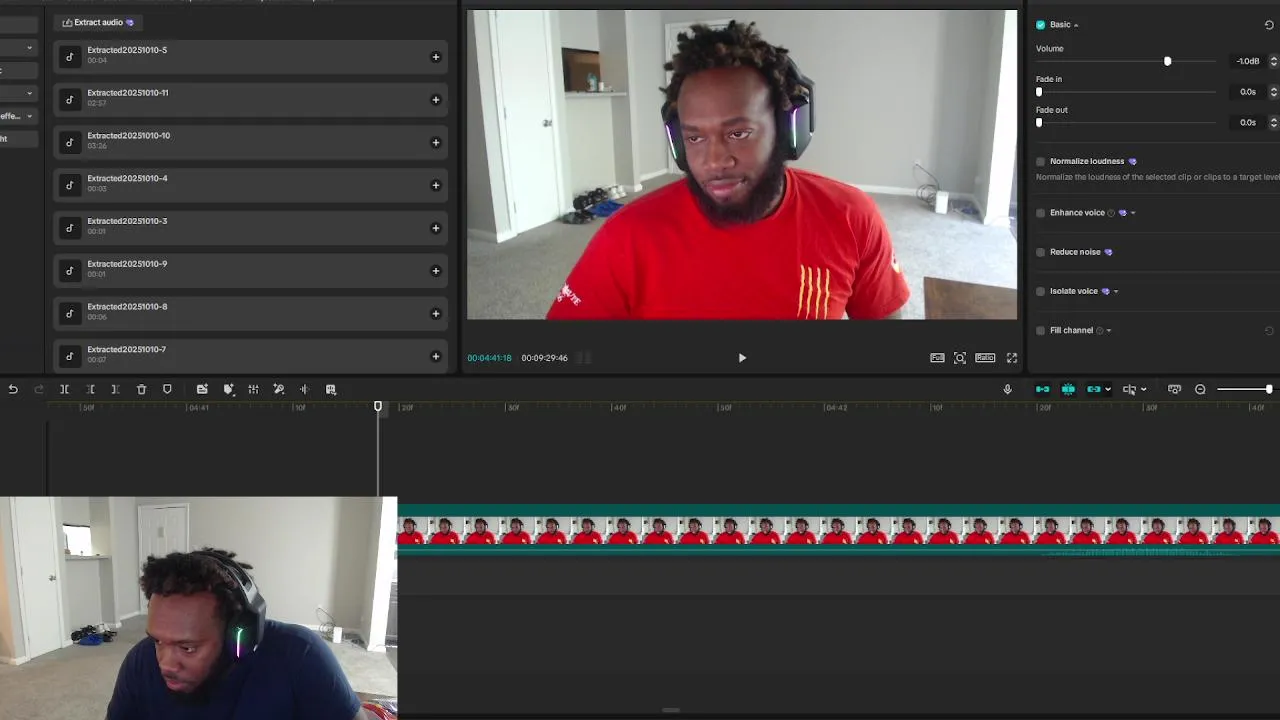Click the Delete right split icon
The height and width of the screenshot is (720, 1280).
pos(115,389)
